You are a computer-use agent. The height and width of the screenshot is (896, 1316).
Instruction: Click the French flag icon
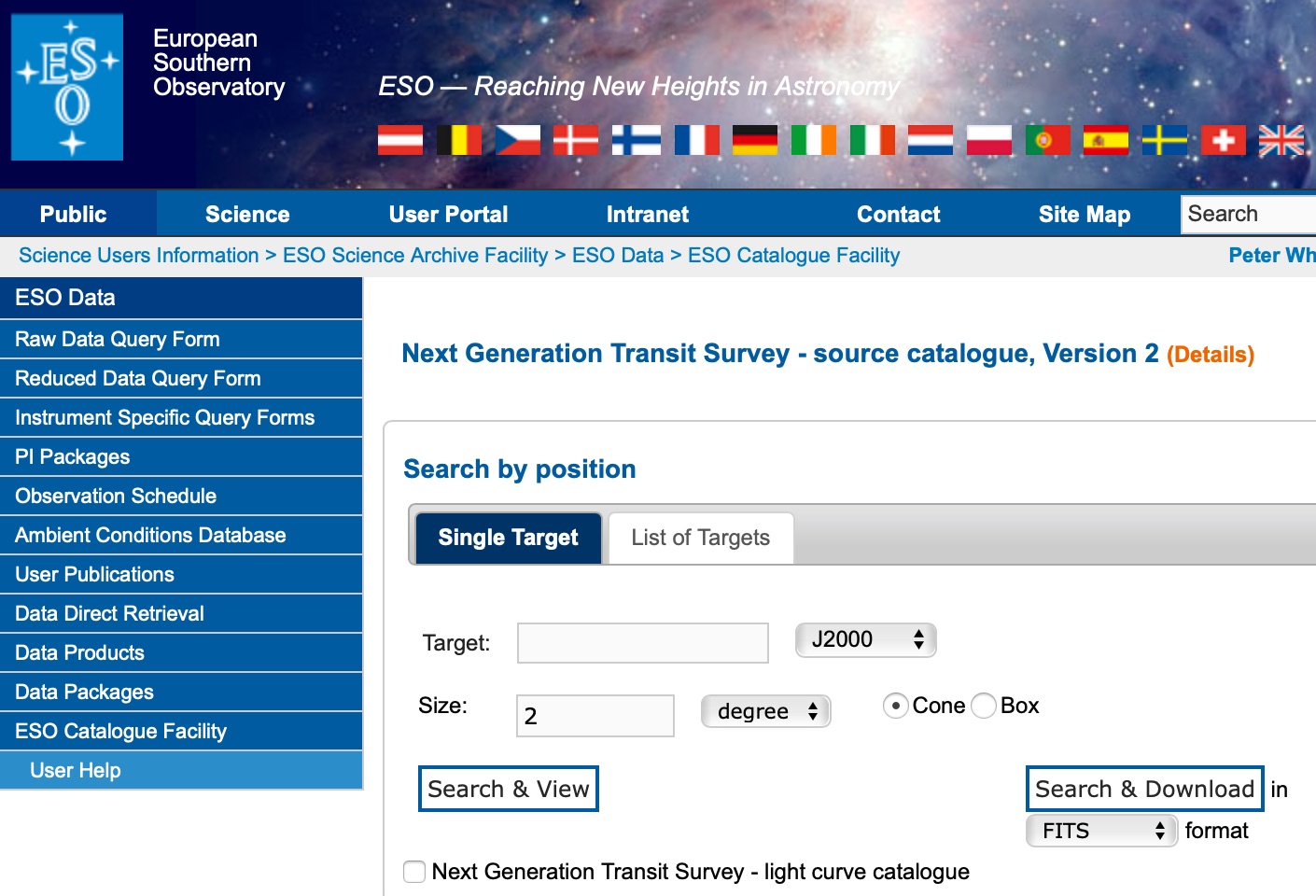point(697,140)
